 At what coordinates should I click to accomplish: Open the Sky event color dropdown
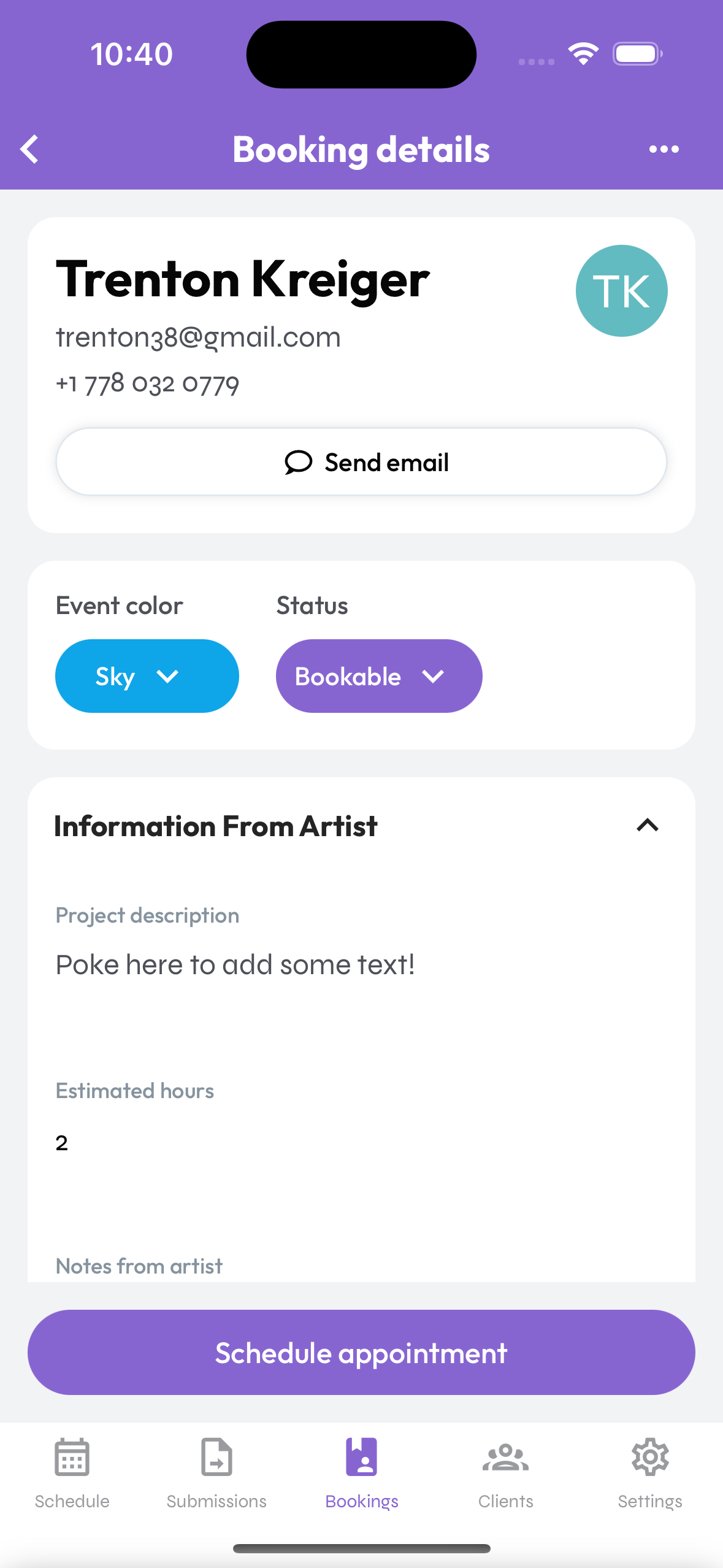[147, 676]
